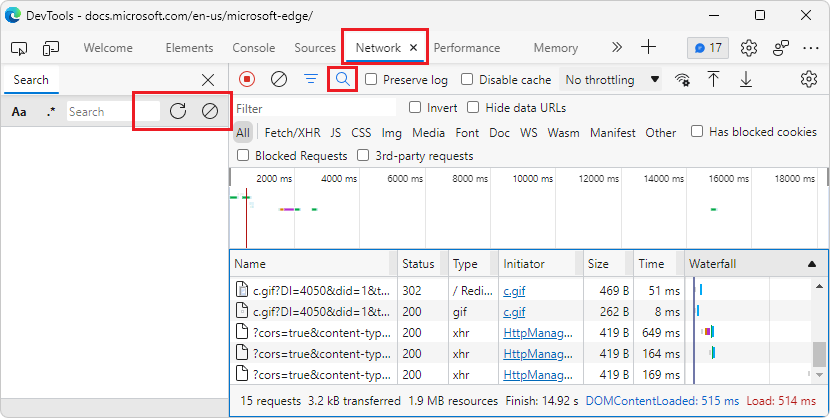Click the request list scrollbar thumb
The width and height of the screenshot is (830, 418).
coord(819,353)
